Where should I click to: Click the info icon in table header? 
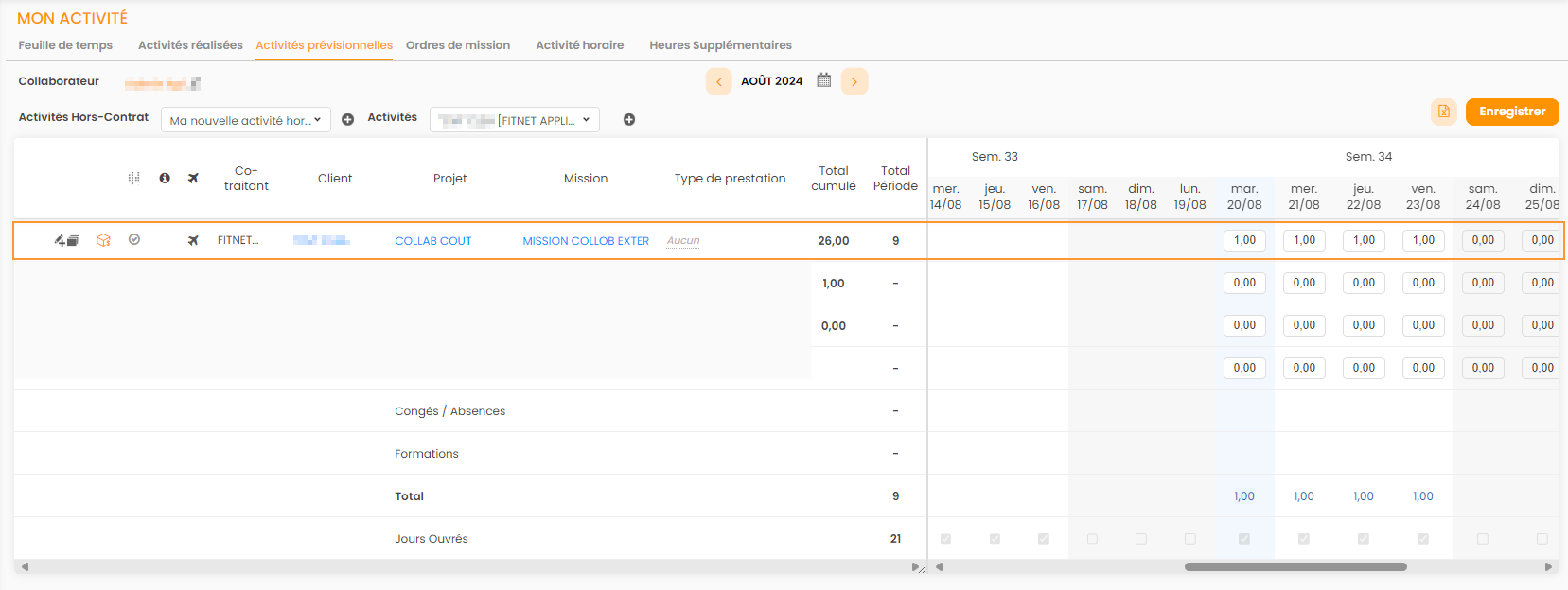tap(165, 178)
